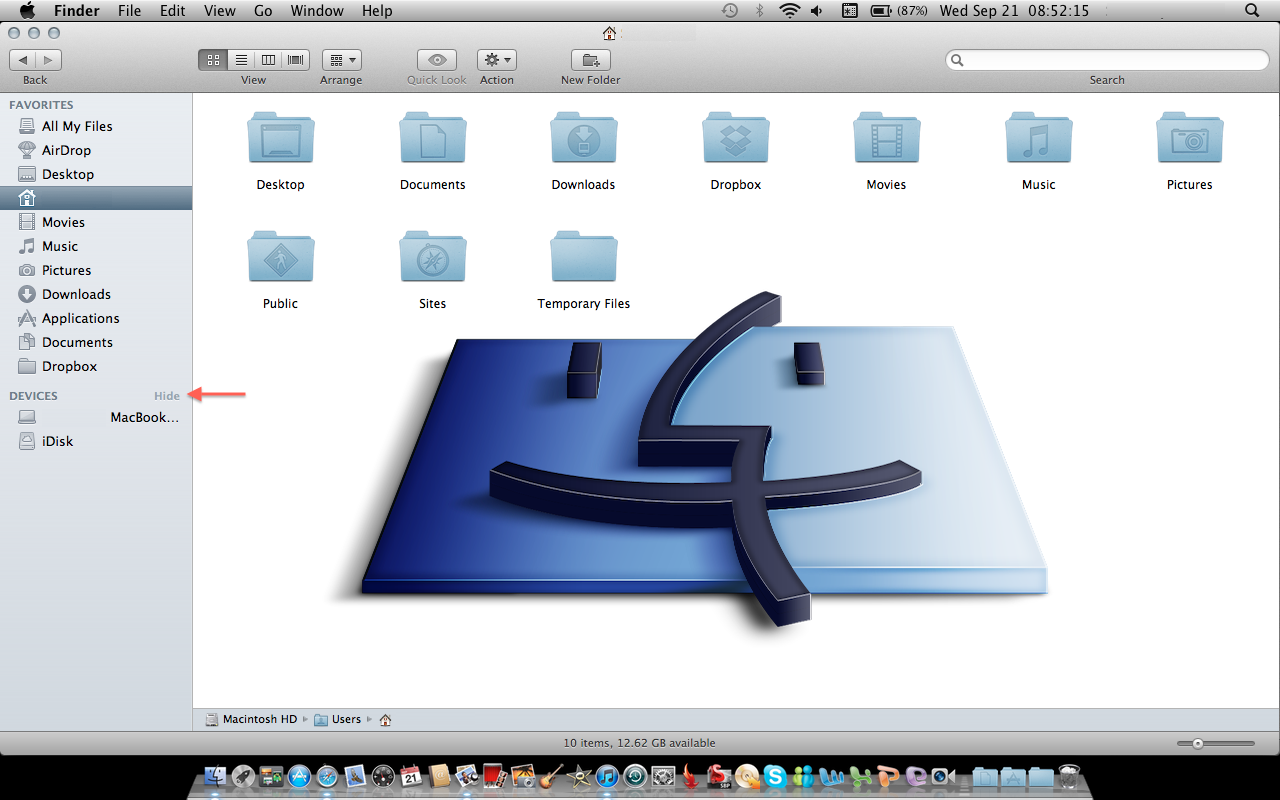This screenshot has width=1280, height=800.
Task: Launch Skype from the Dock
Action: tap(775, 776)
